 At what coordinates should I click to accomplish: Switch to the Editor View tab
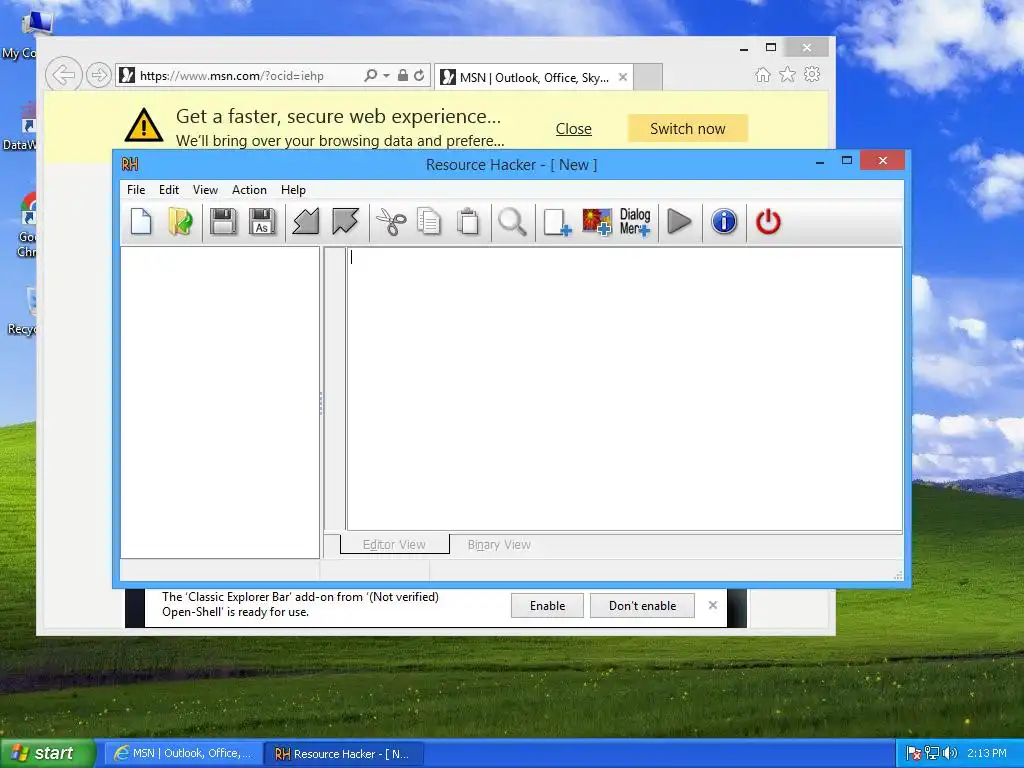[394, 544]
